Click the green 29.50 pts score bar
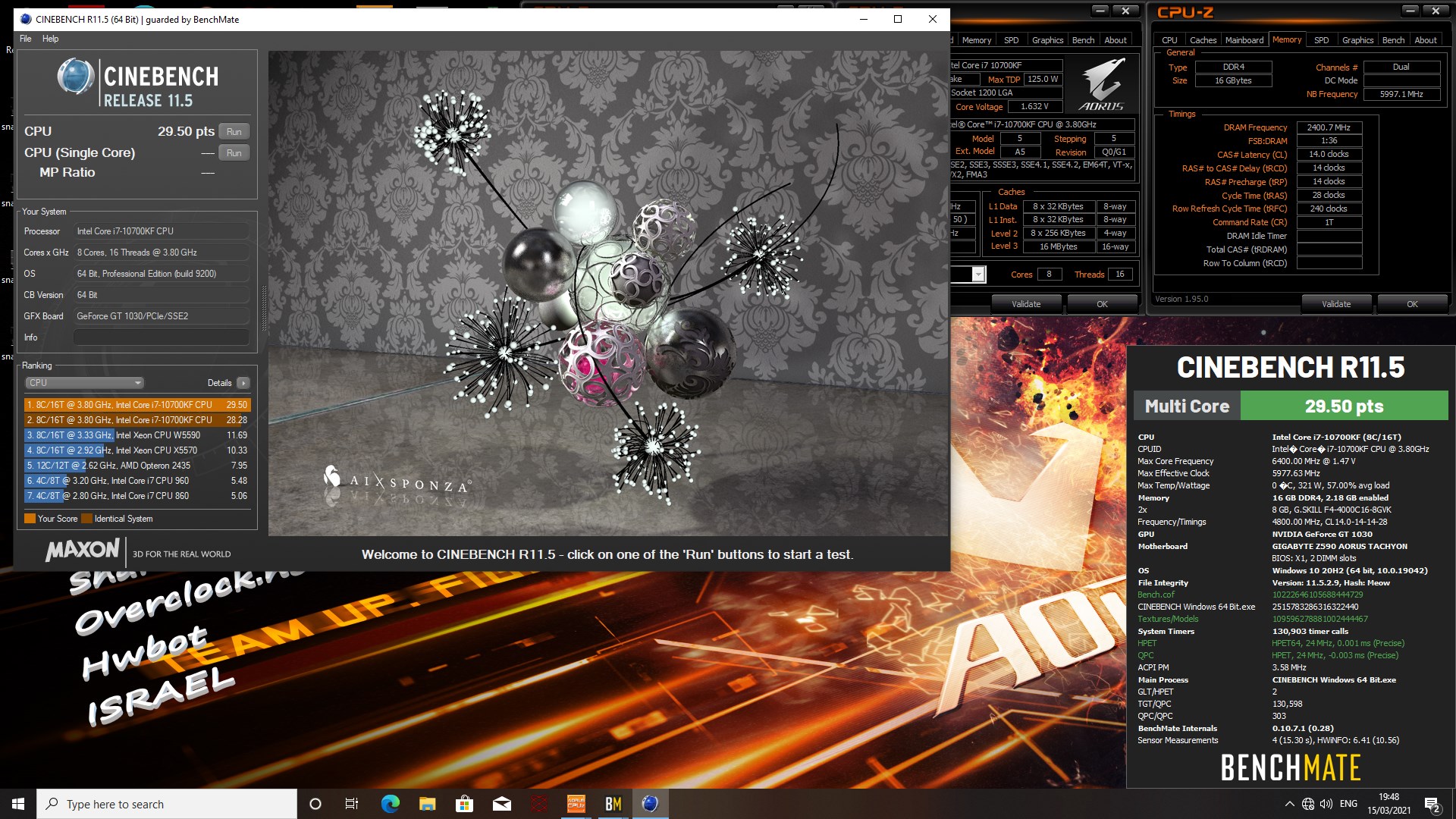1456x819 pixels. tap(1344, 406)
